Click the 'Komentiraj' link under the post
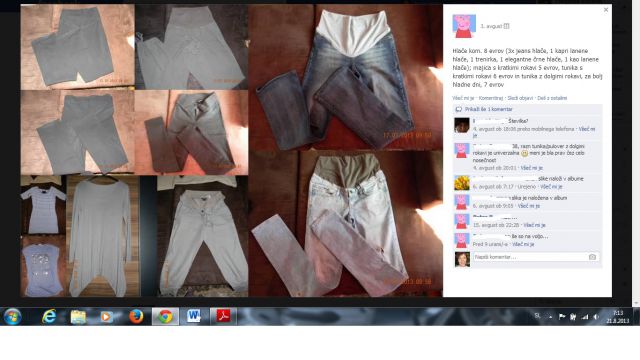 click(491, 98)
